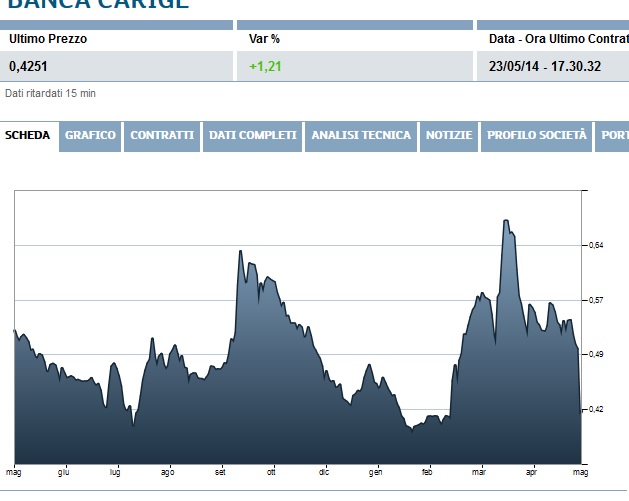Click the giu month axis label

tap(63, 472)
